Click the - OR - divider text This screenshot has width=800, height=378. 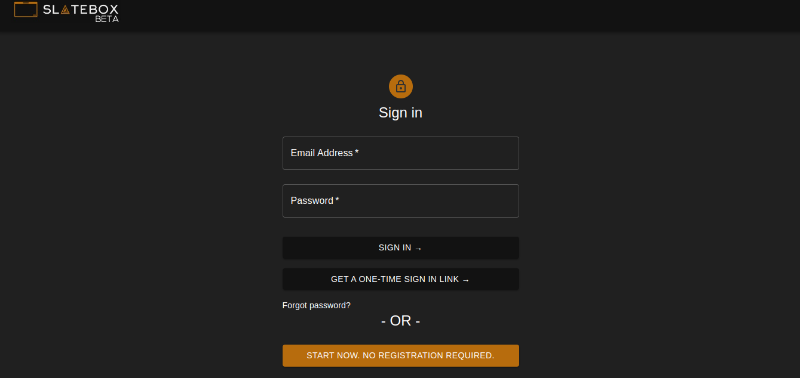click(401, 321)
